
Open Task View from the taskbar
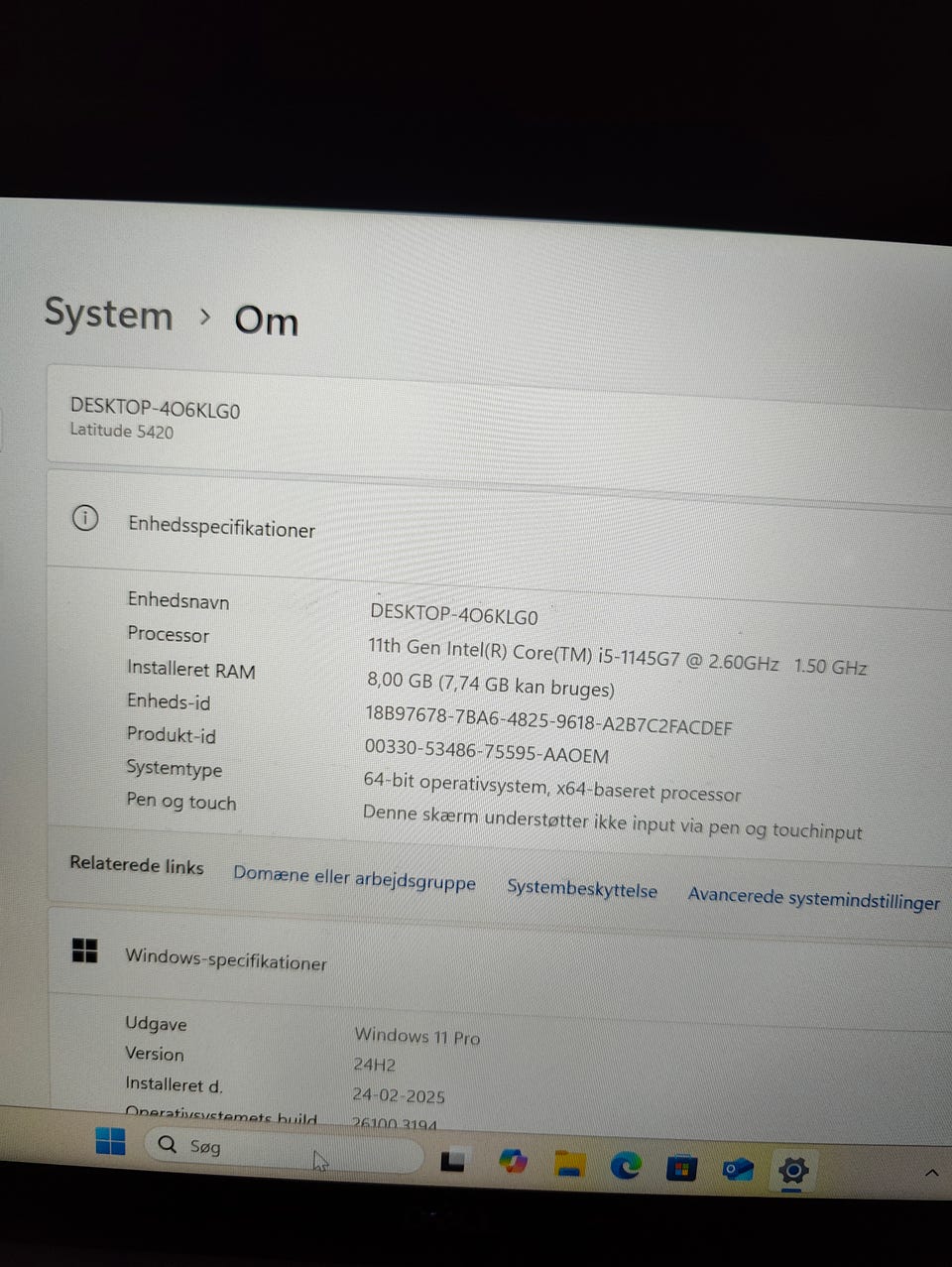pyautogui.click(x=453, y=1159)
